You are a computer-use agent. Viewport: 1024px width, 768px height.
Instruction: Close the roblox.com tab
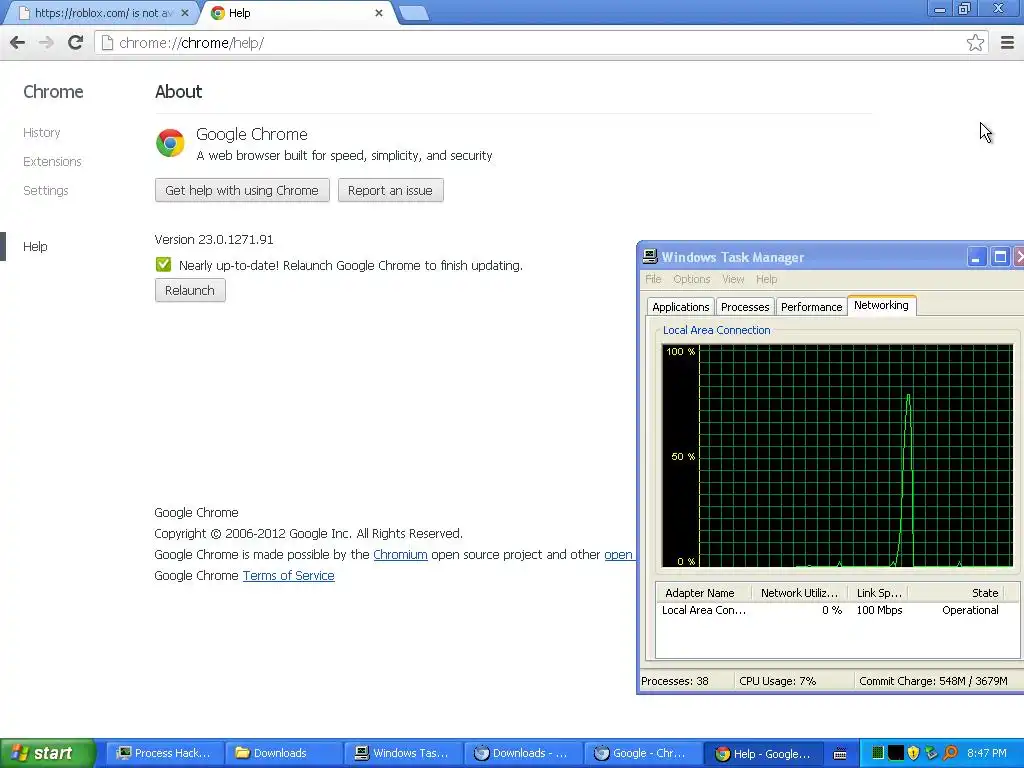[x=185, y=13]
